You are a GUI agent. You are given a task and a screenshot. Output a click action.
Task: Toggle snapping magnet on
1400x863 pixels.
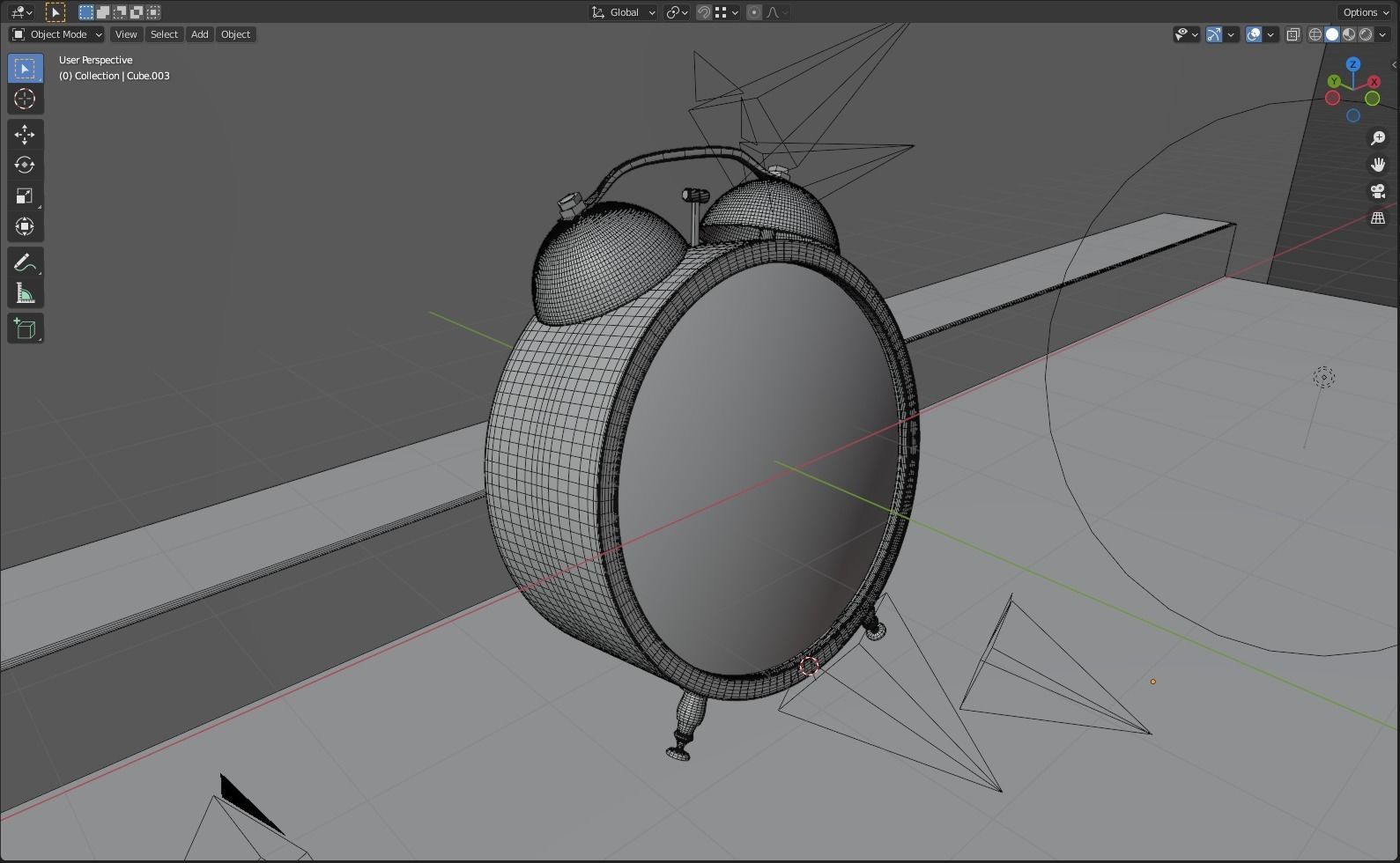coord(704,12)
